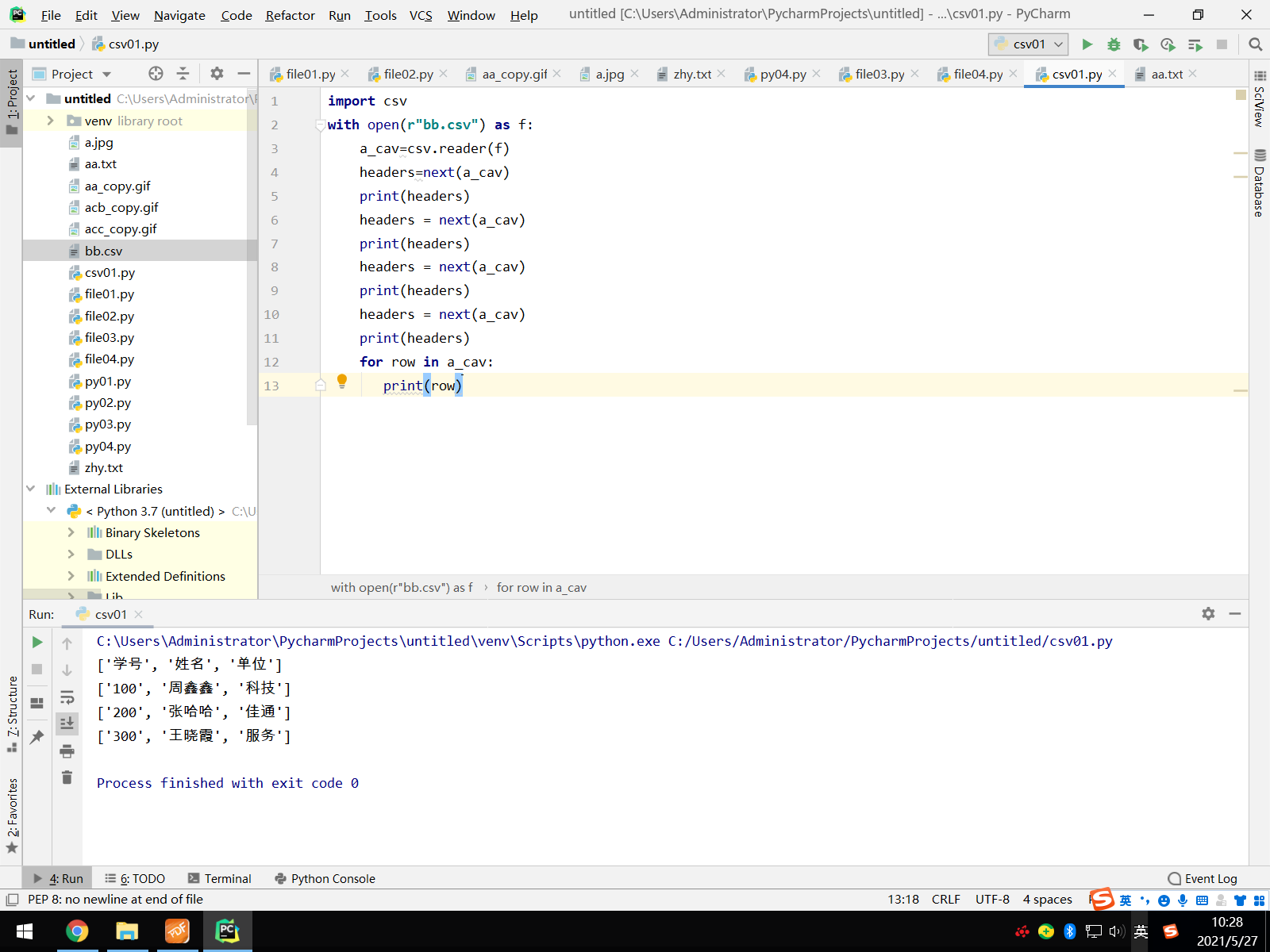The image size is (1270, 952).
Task: Start debugging with the bug icon
Action: click(1114, 44)
